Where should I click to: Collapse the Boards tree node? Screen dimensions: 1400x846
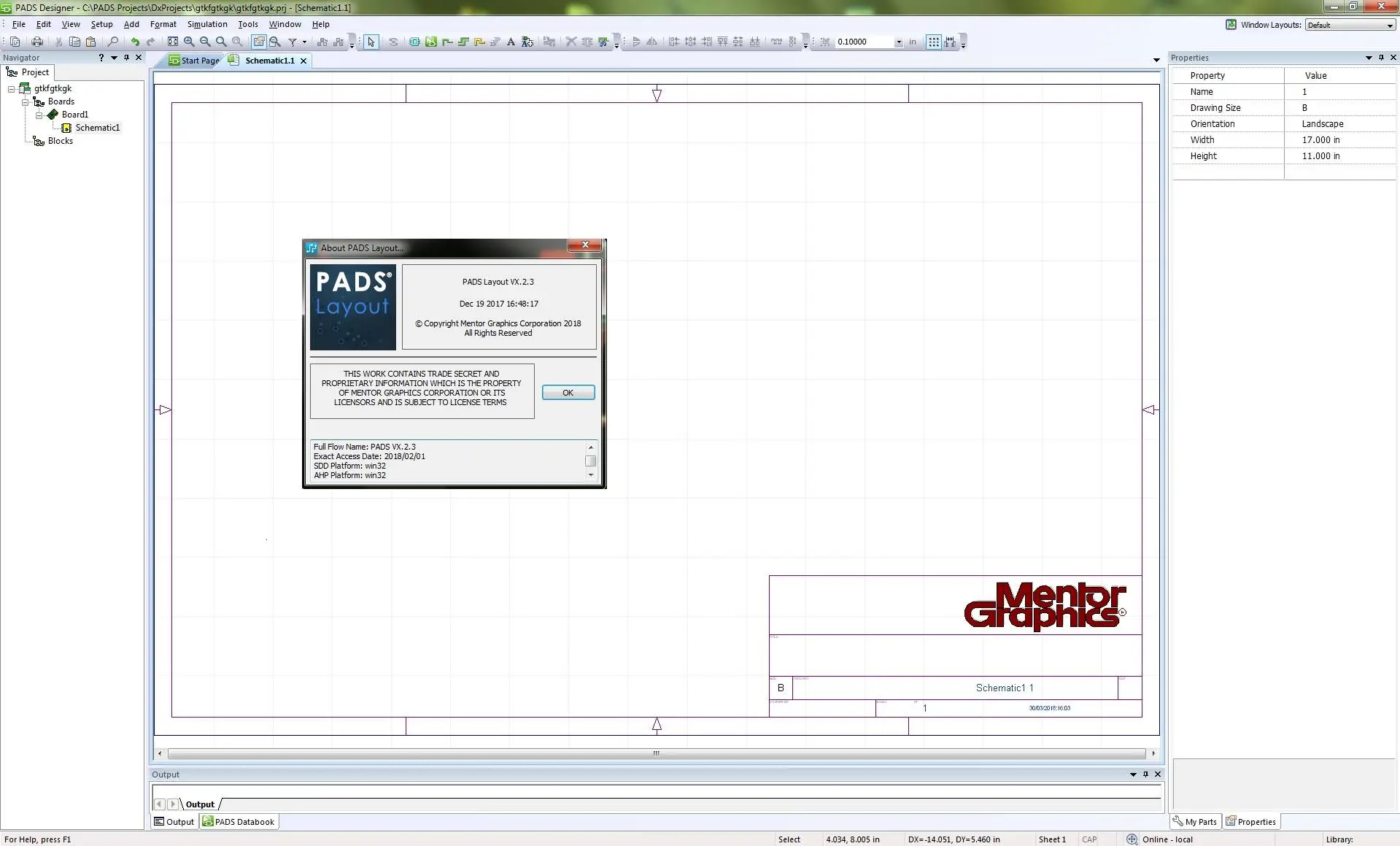tap(26, 102)
